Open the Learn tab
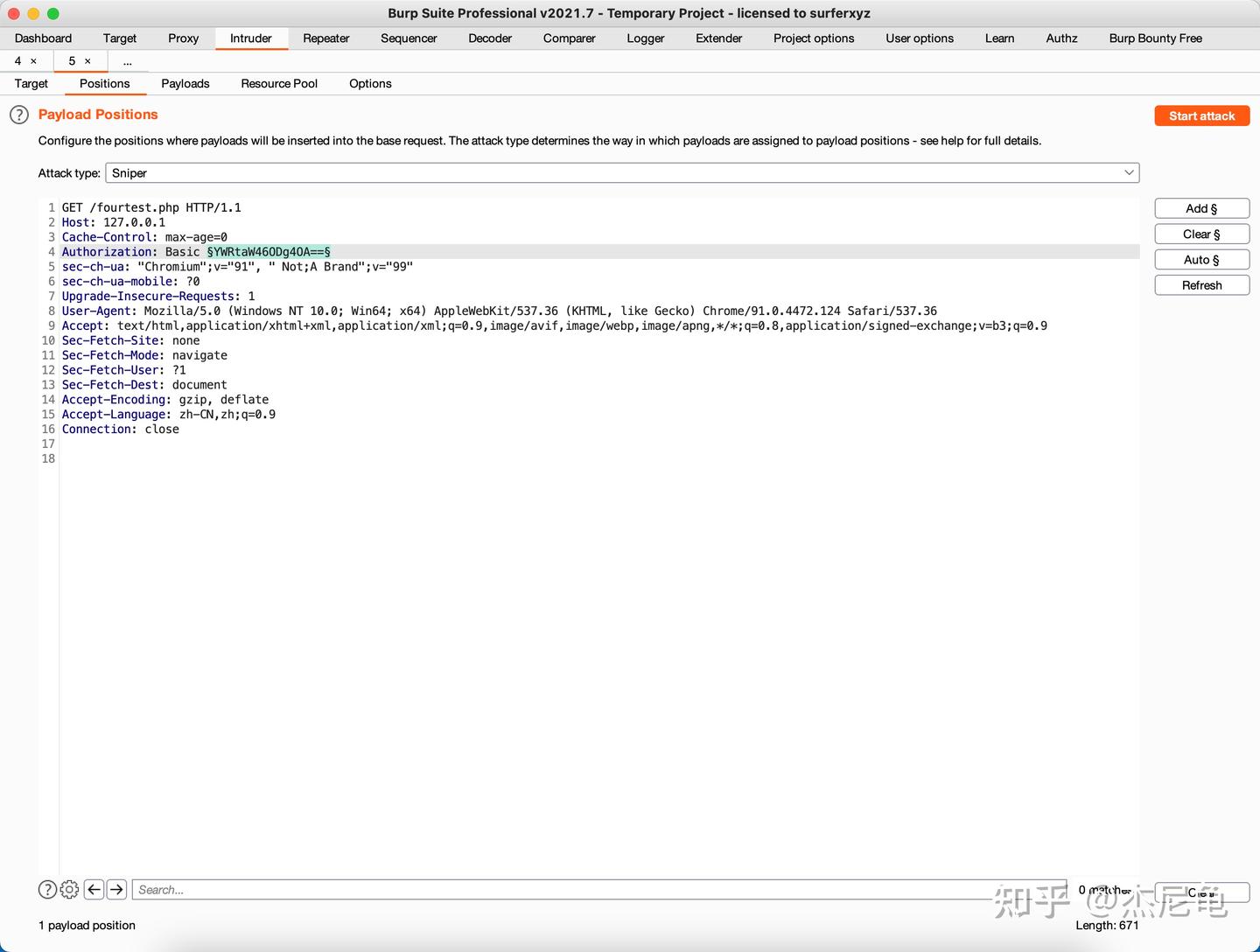Screen dimensions: 1260x952 [1000, 38]
